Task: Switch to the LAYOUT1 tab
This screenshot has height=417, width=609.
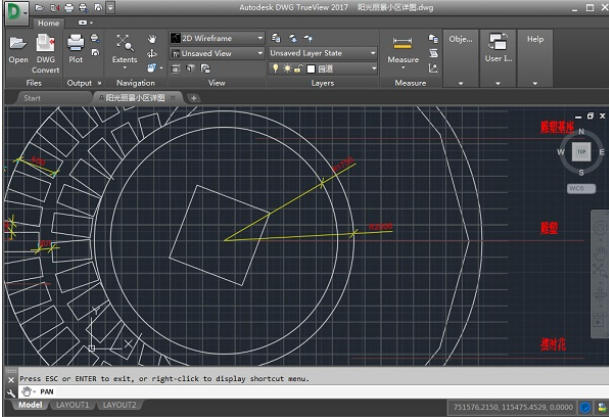Action: [x=71, y=405]
